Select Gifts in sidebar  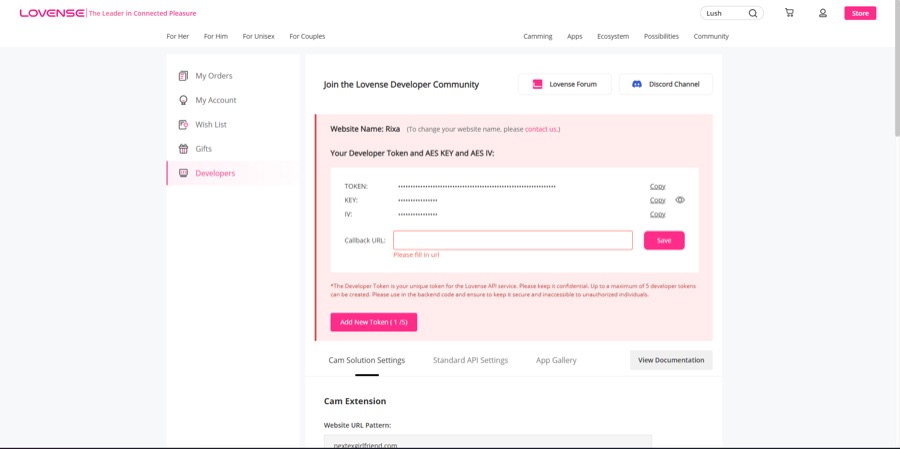coord(232,149)
